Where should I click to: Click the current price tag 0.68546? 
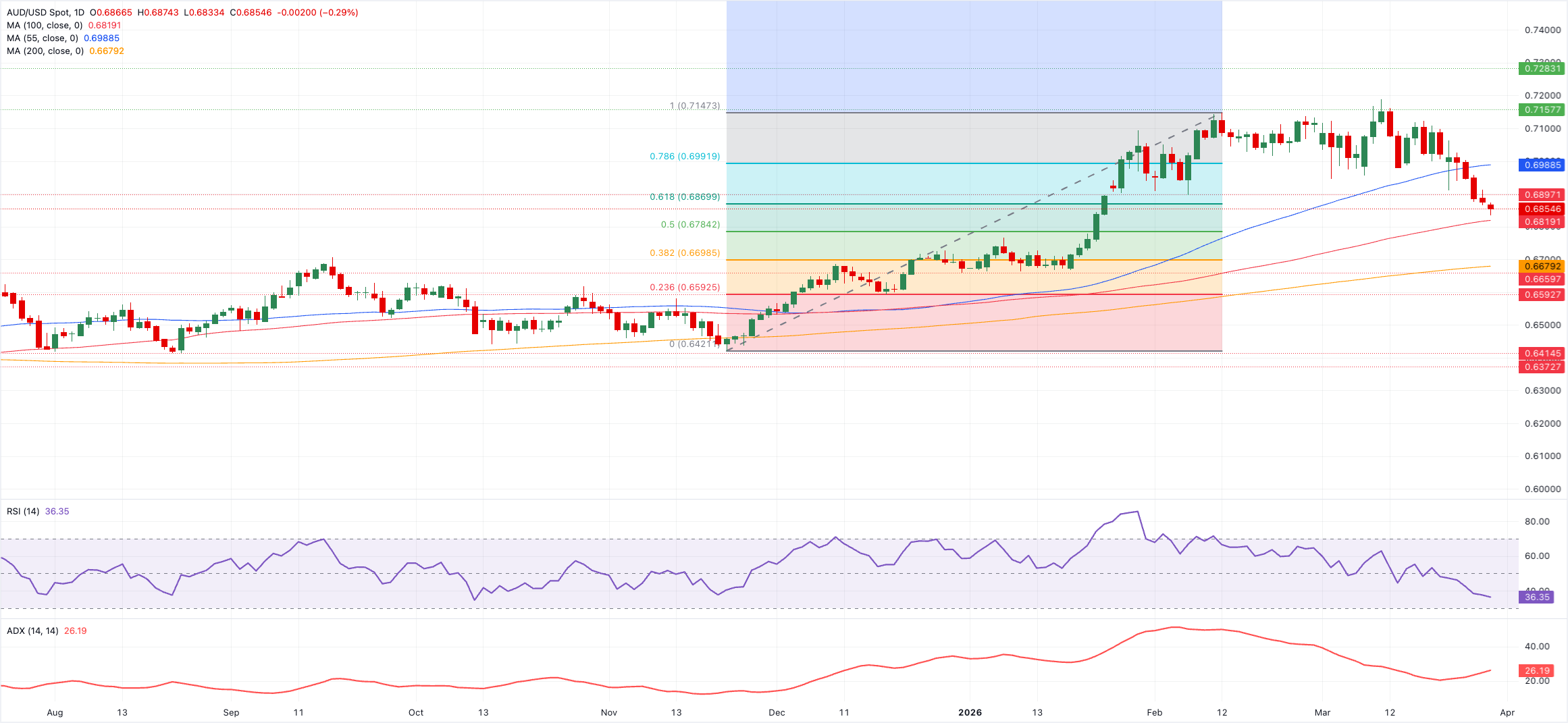pyautogui.click(x=1542, y=209)
